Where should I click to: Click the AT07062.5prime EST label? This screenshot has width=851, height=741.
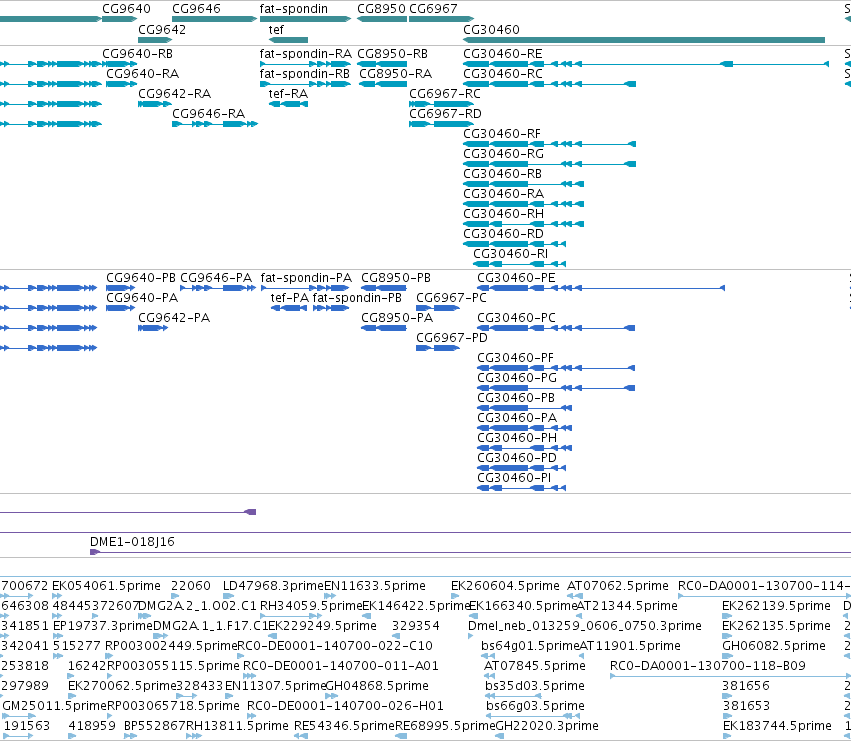[x=618, y=586]
